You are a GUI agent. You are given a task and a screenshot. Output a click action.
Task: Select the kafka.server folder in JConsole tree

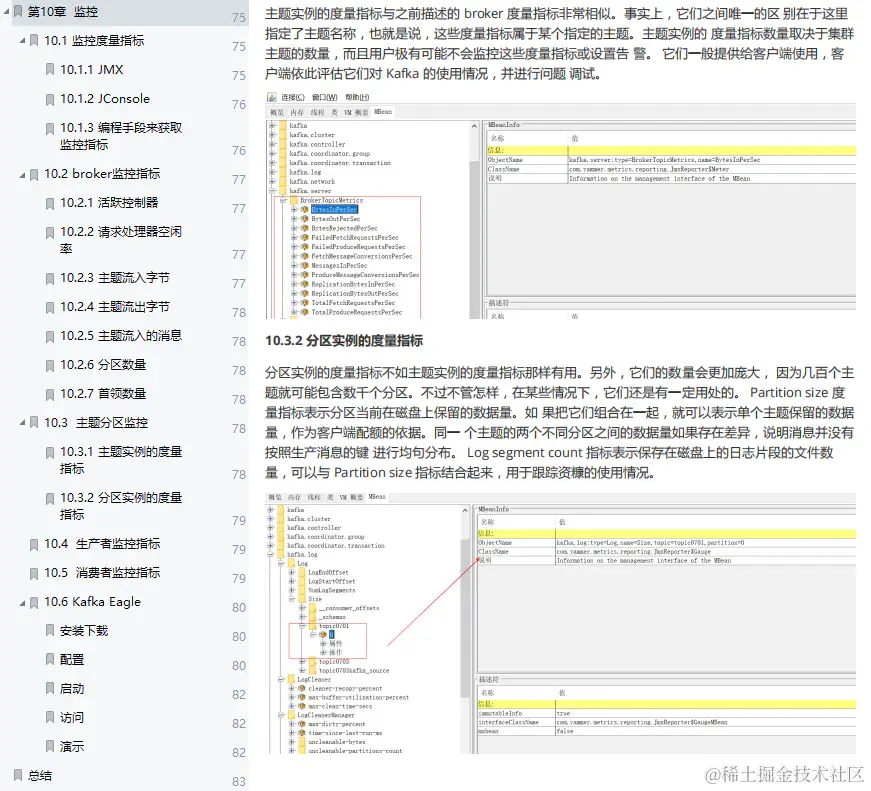(x=310, y=191)
